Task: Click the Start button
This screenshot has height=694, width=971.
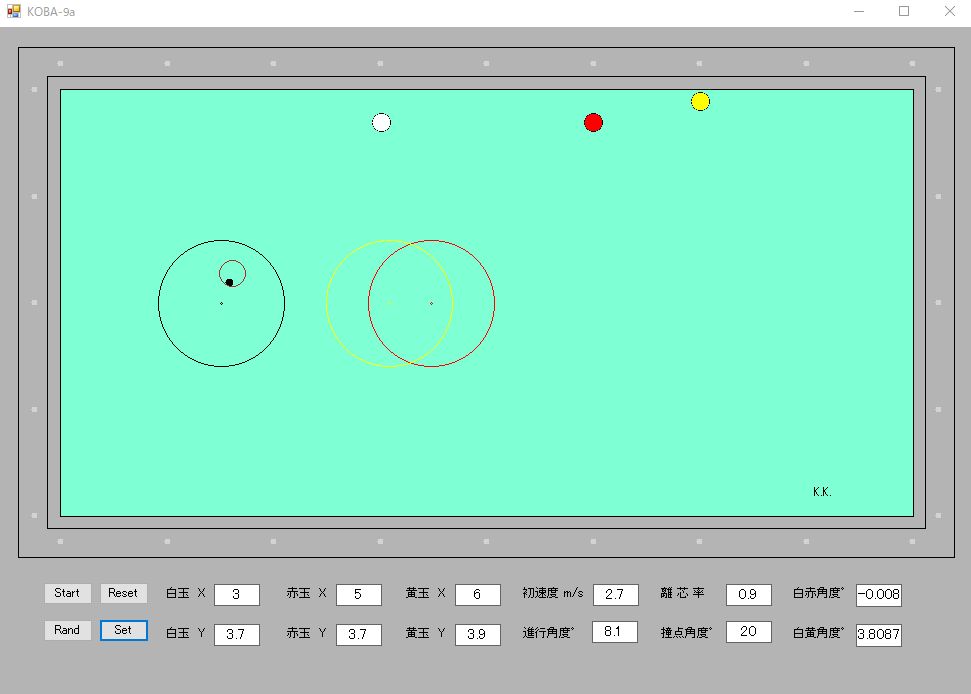Action: tap(67, 593)
